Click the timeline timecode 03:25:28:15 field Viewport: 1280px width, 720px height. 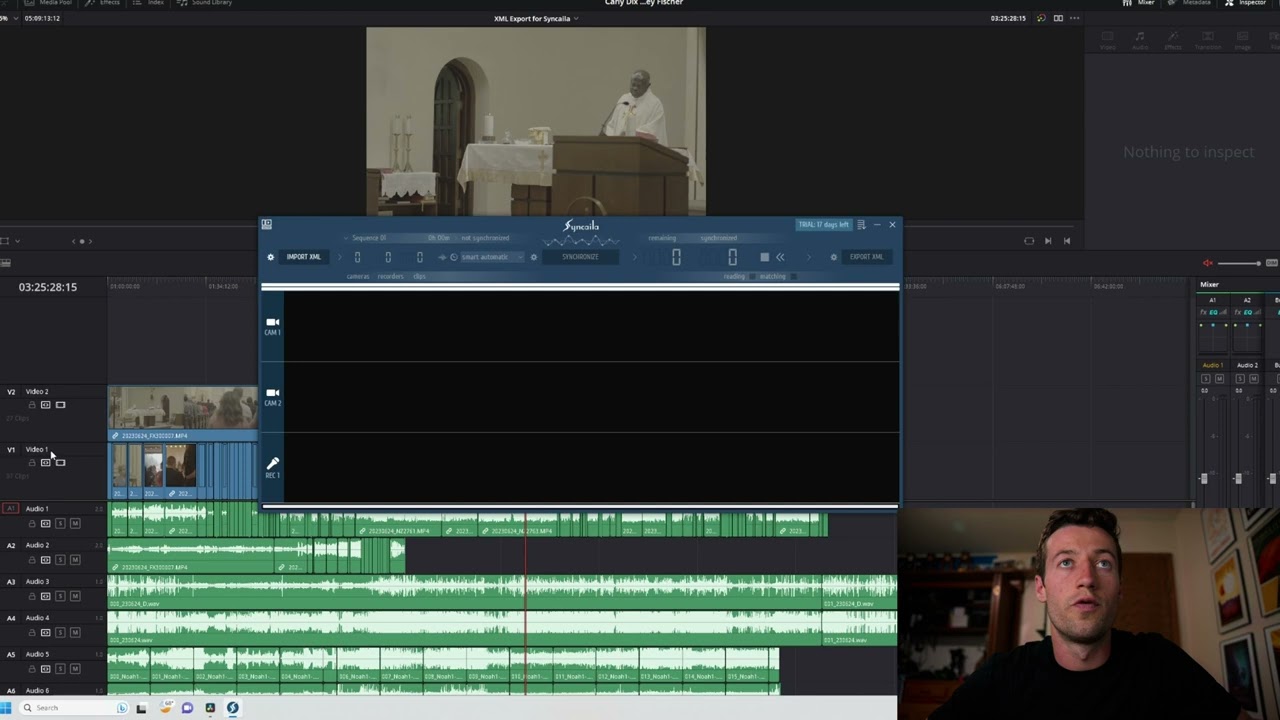tap(48, 287)
